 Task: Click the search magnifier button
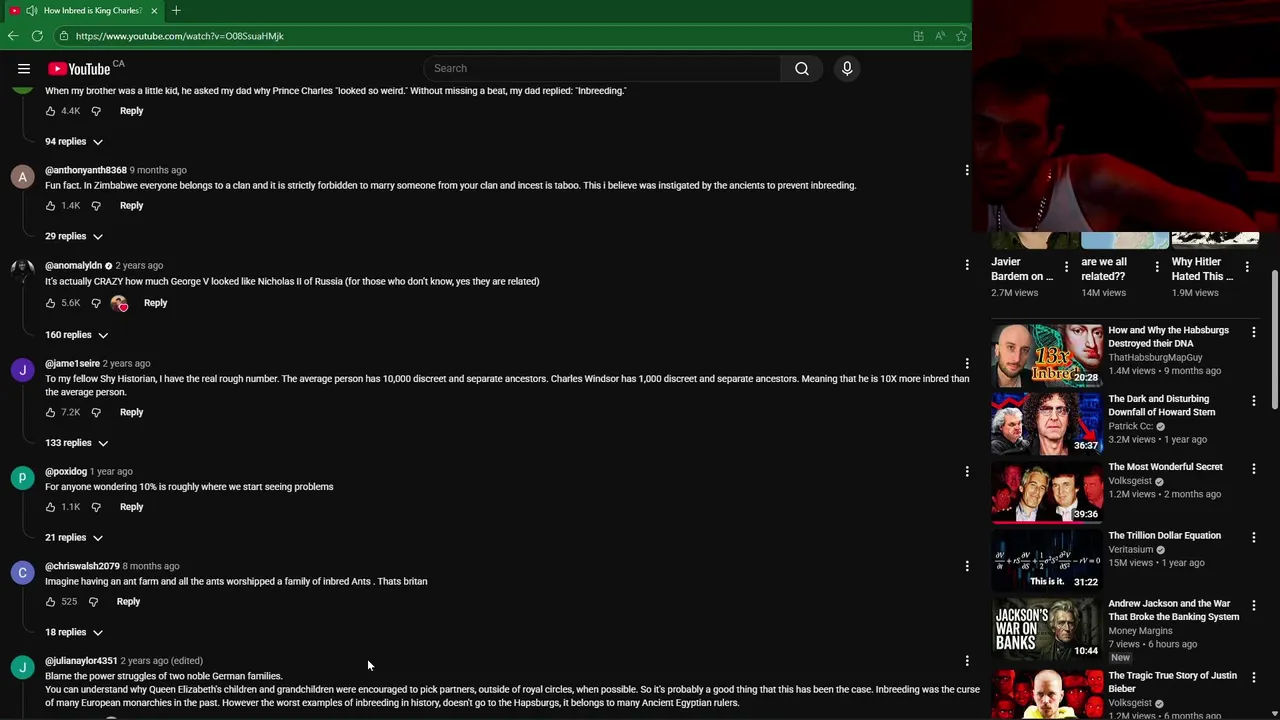point(802,68)
